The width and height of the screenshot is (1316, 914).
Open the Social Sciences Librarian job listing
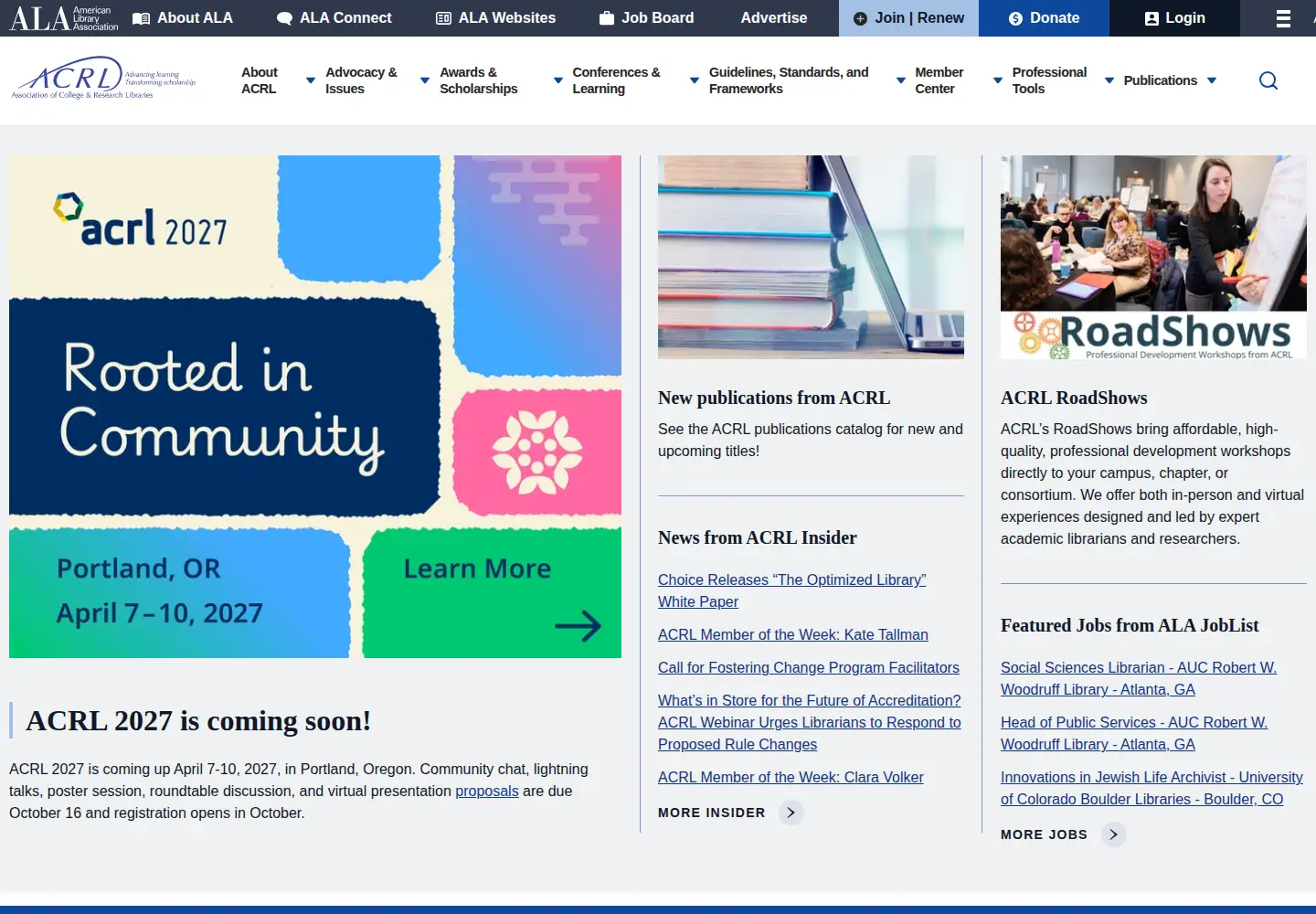point(1139,678)
